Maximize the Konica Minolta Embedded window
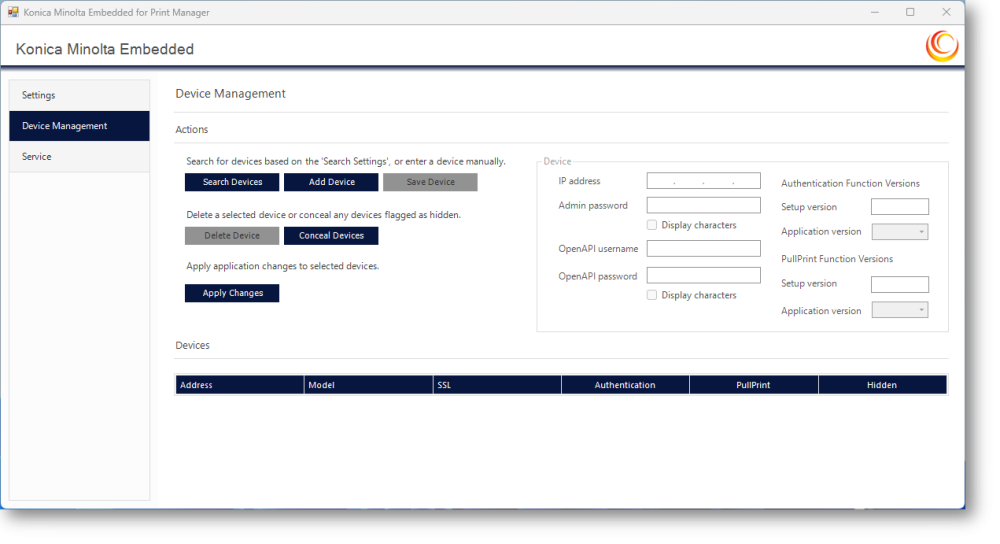 coord(910,12)
